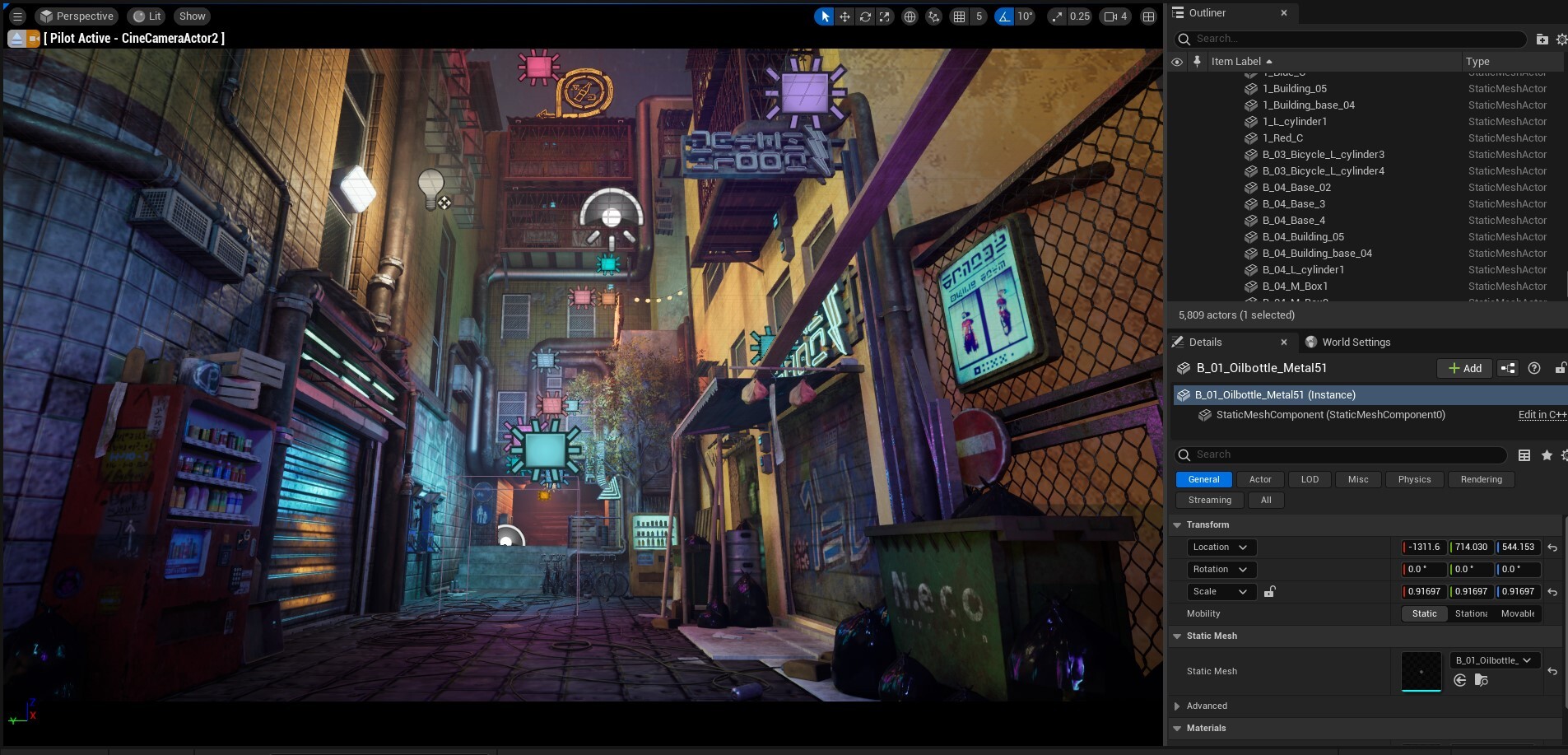Select the Scale tool
Image resolution: width=1568 pixels, height=755 pixels.
click(x=885, y=16)
